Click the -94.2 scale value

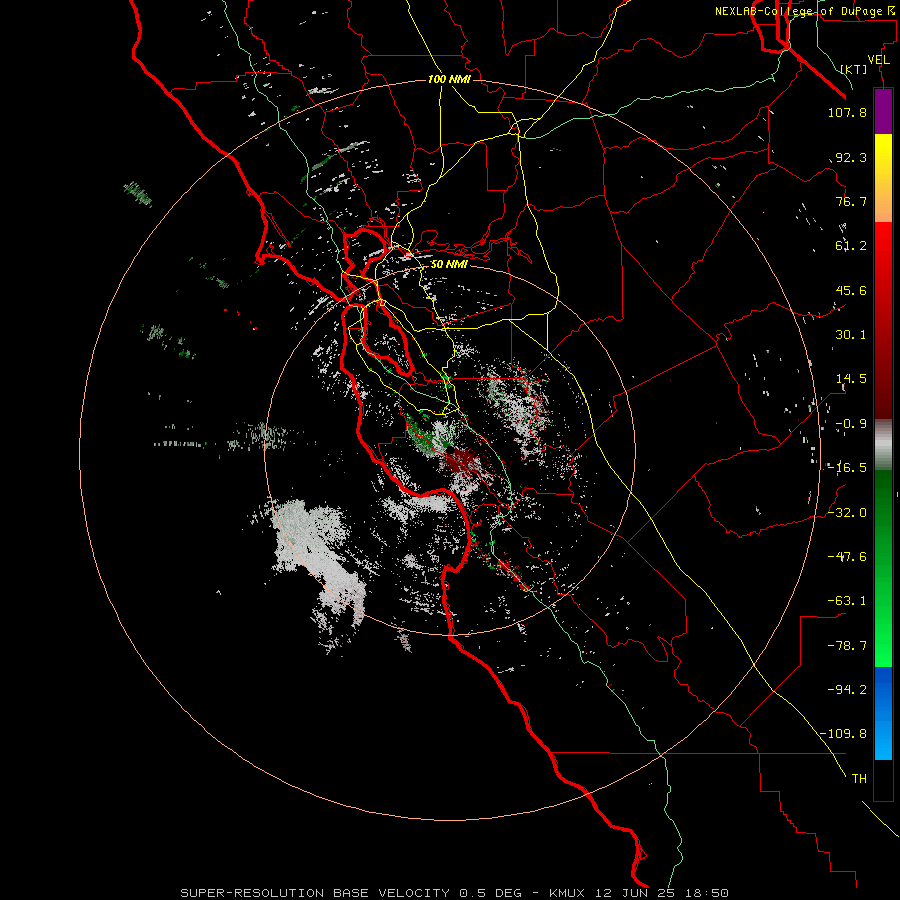tap(847, 690)
